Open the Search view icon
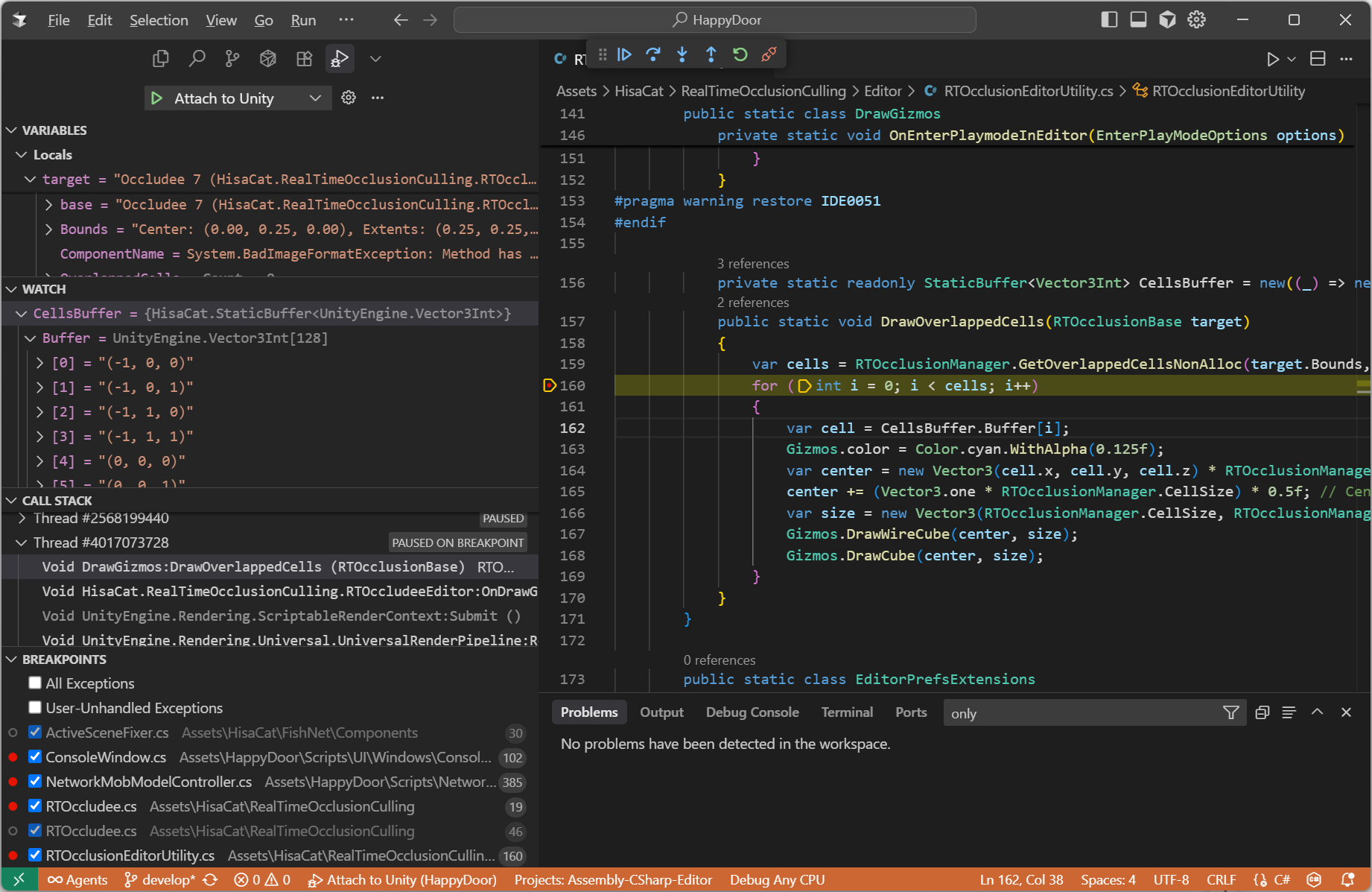The width and height of the screenshot is (1372, 892). [x=197, y=59]
